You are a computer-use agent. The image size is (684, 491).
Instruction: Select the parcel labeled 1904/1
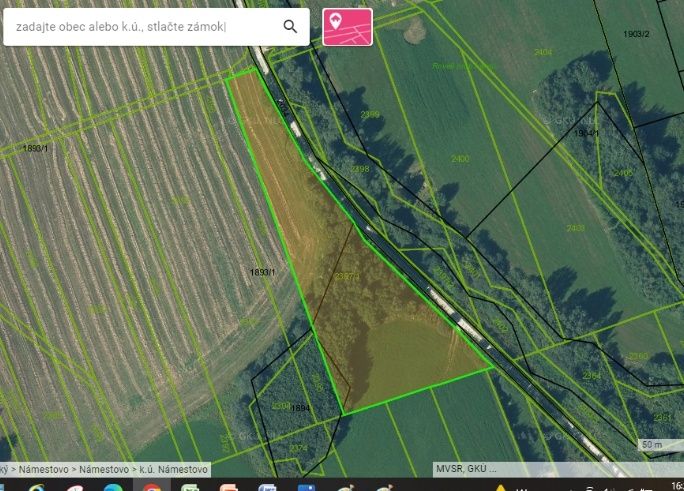pos(587,133)
